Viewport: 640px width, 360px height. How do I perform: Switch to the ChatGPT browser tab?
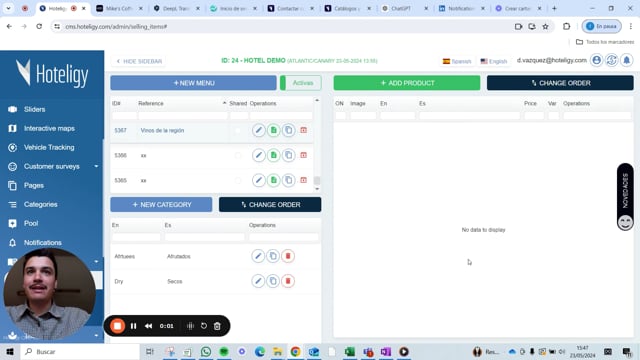pos(401,8)
